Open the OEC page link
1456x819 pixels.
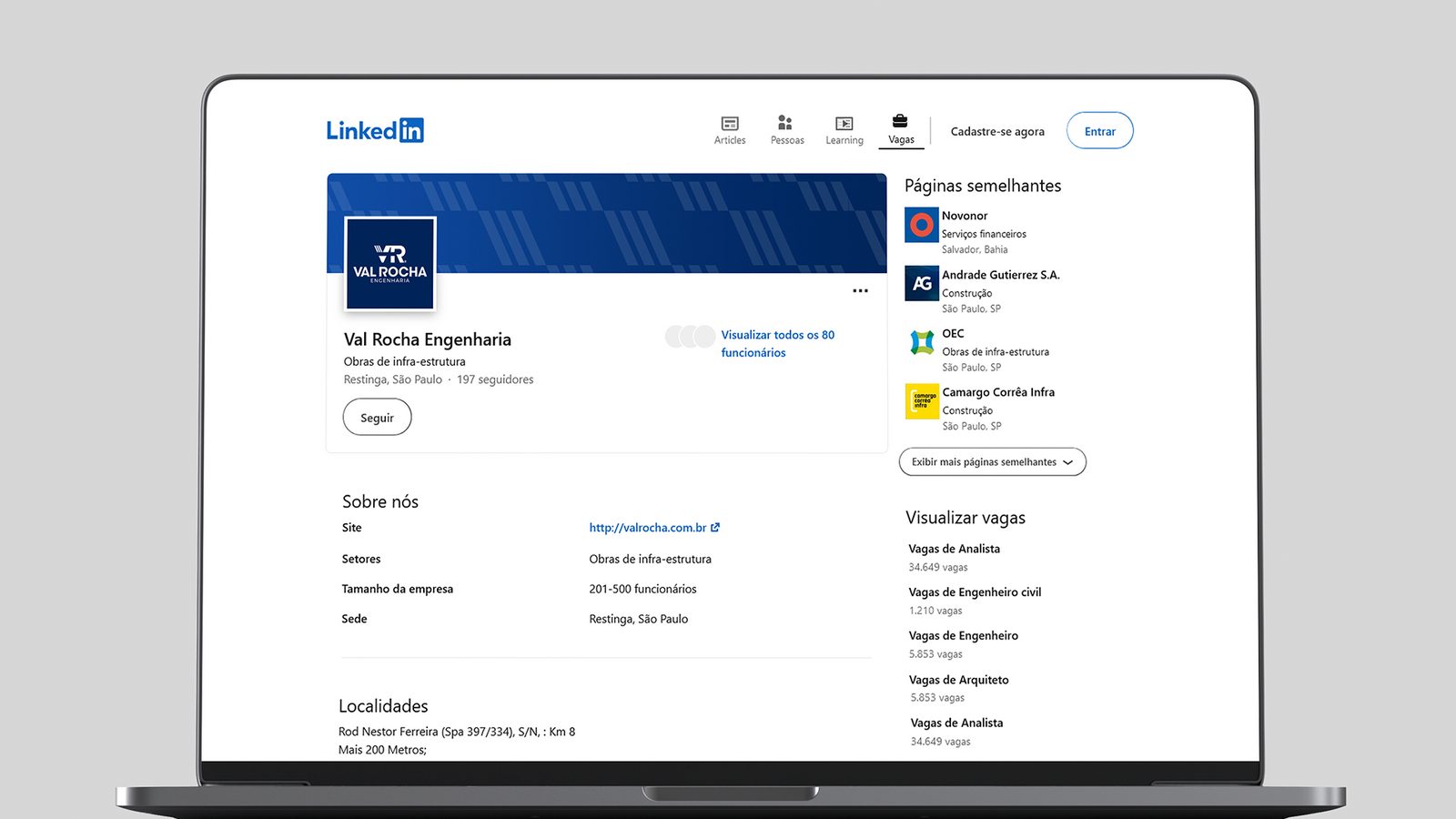[953, 334]
